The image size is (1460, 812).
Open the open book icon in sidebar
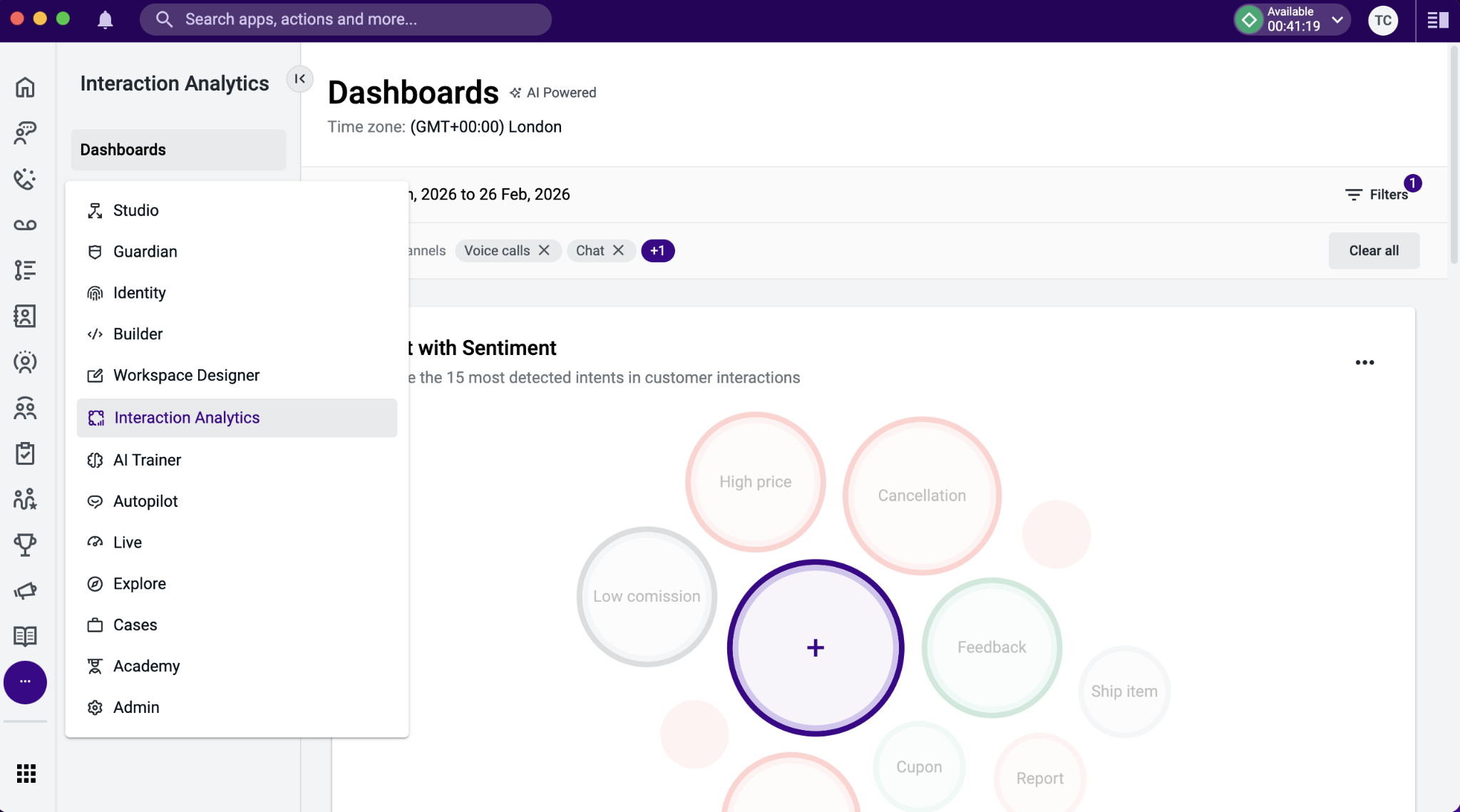coord(25,636)
